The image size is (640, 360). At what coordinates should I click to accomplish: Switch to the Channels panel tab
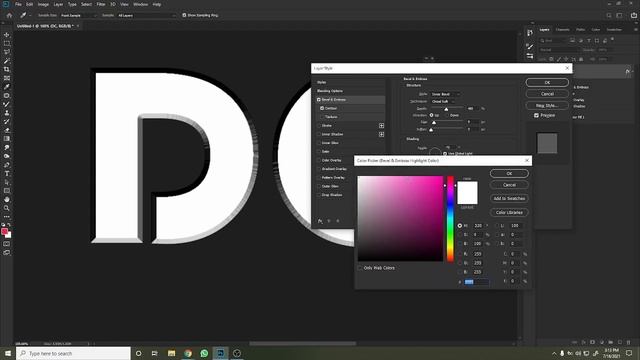562,29
